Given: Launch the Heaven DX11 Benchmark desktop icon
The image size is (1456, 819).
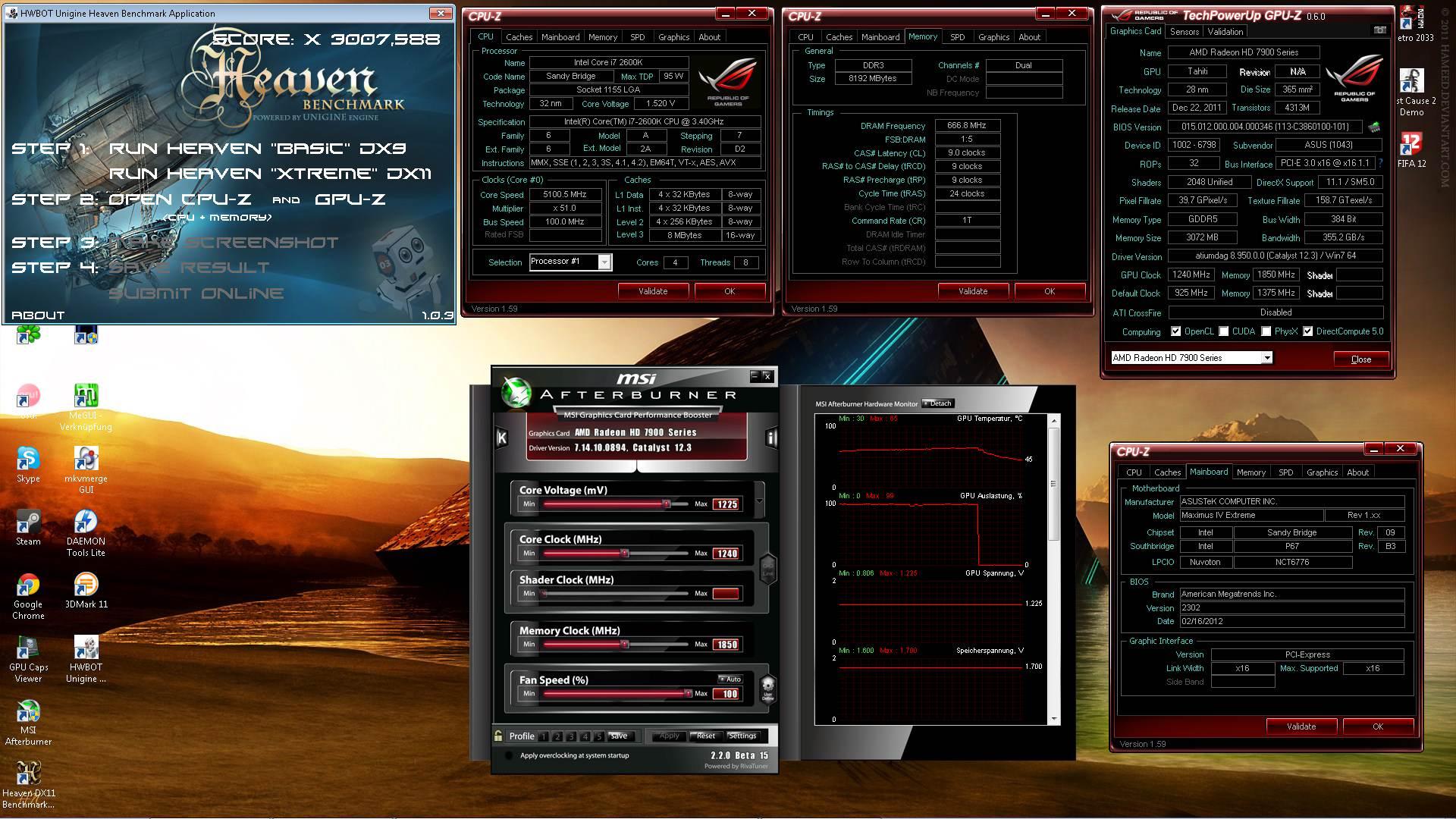Looking at the screenshot, I should pos(28,786).
